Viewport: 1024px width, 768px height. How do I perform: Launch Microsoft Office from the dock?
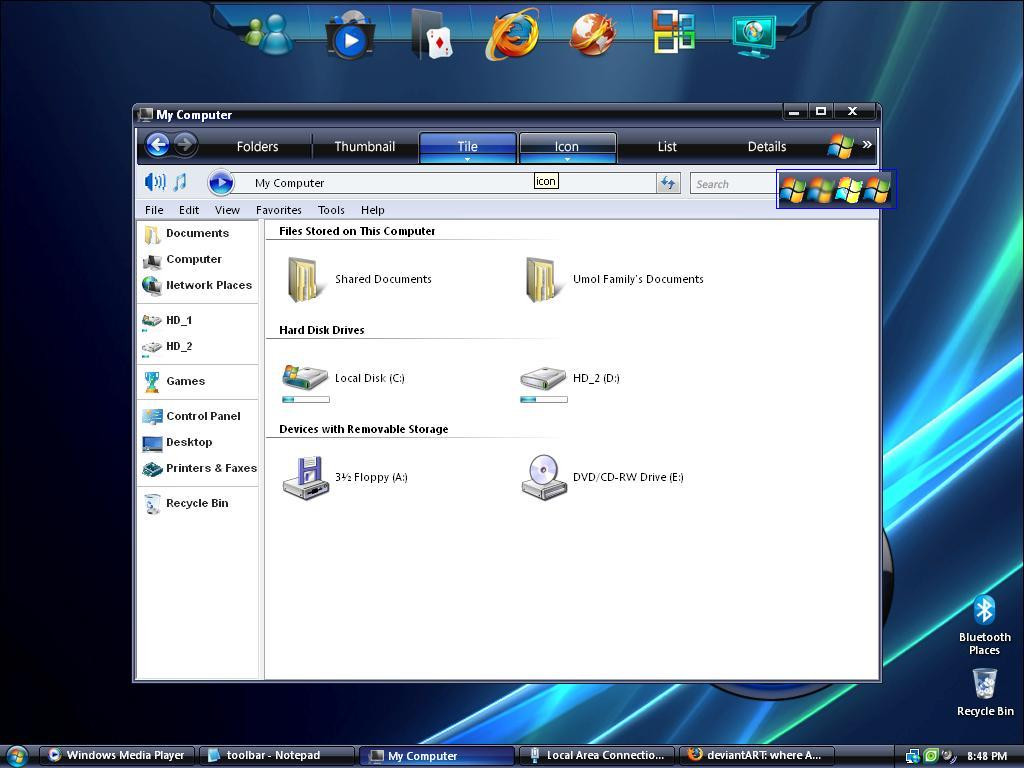pyautogui.click(x=673, y=31)
